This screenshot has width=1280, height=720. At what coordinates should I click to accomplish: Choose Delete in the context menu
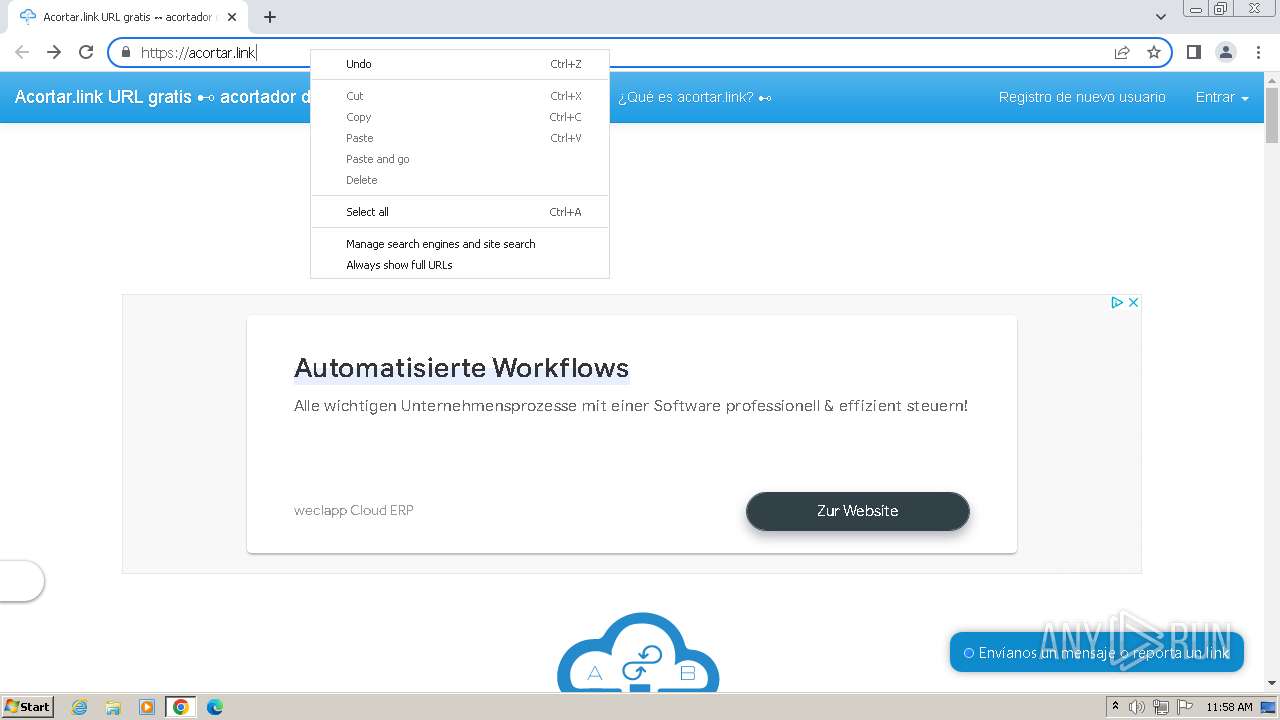460,180
